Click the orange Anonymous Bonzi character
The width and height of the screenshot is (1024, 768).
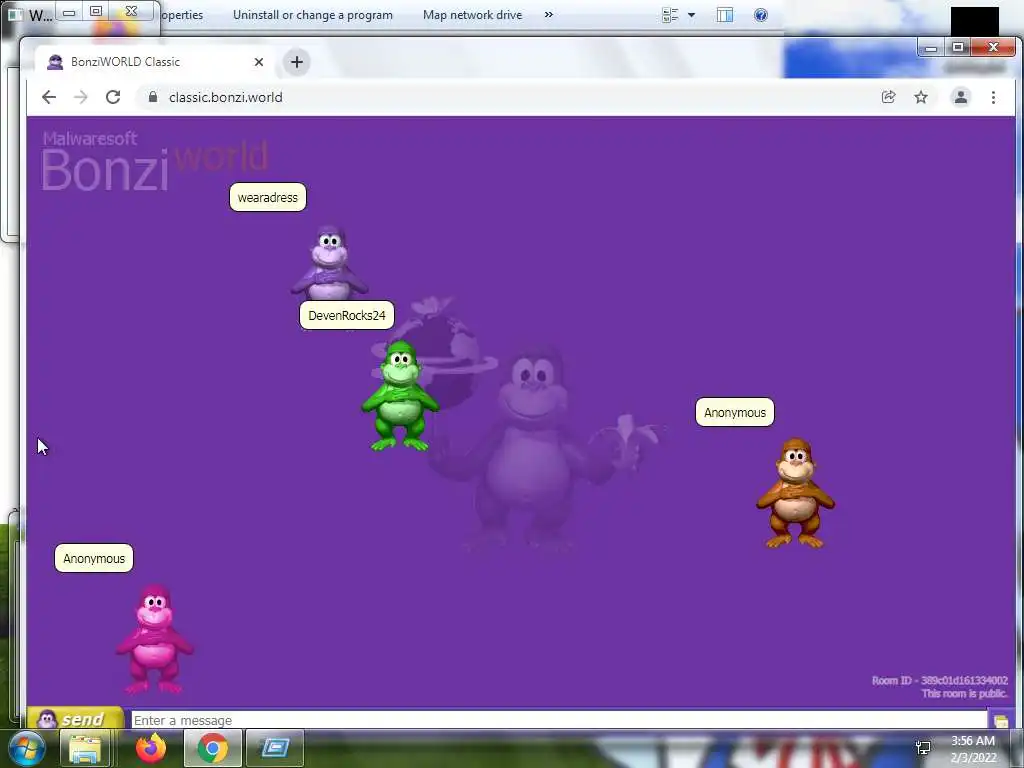coord(795,493)
